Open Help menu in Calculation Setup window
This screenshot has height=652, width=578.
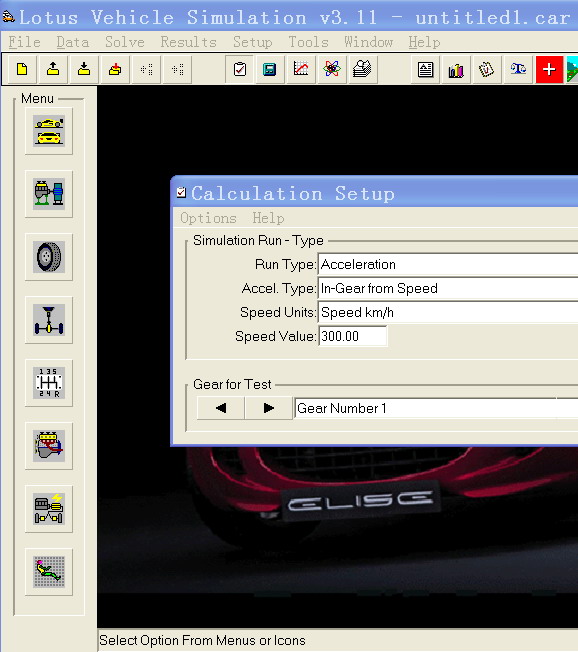(x=268, y=218)
